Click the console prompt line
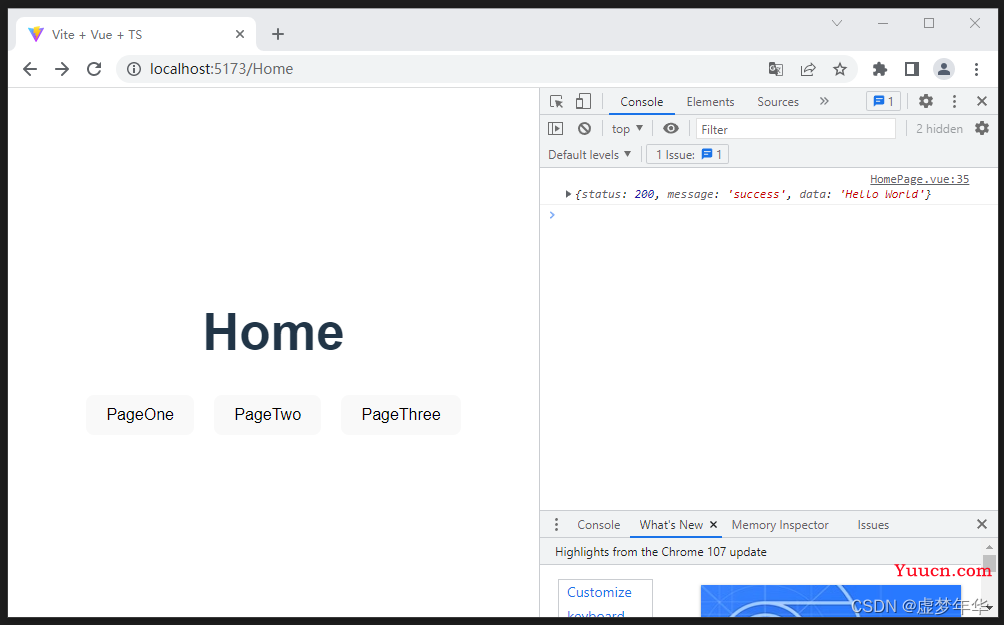The height and width of the screenshot is (625, 1004). tap(768, 215)
